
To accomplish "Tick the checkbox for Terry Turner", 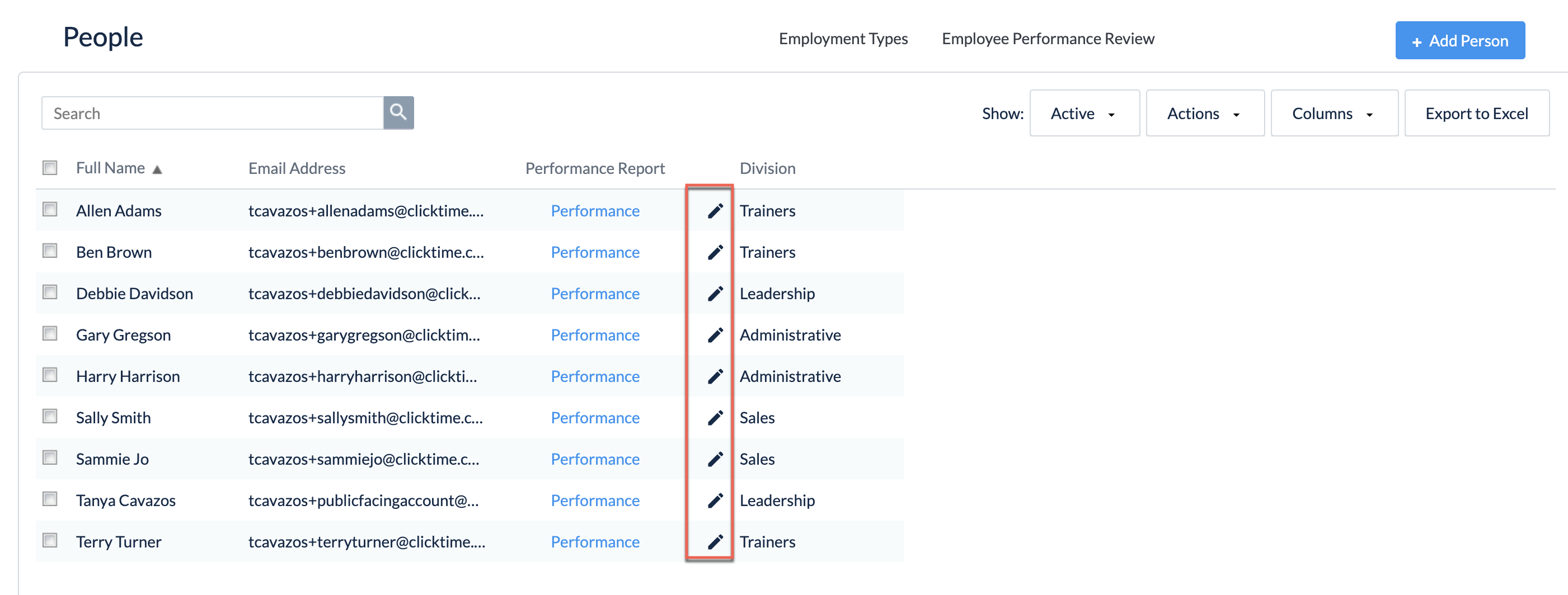I will [50, 540].
